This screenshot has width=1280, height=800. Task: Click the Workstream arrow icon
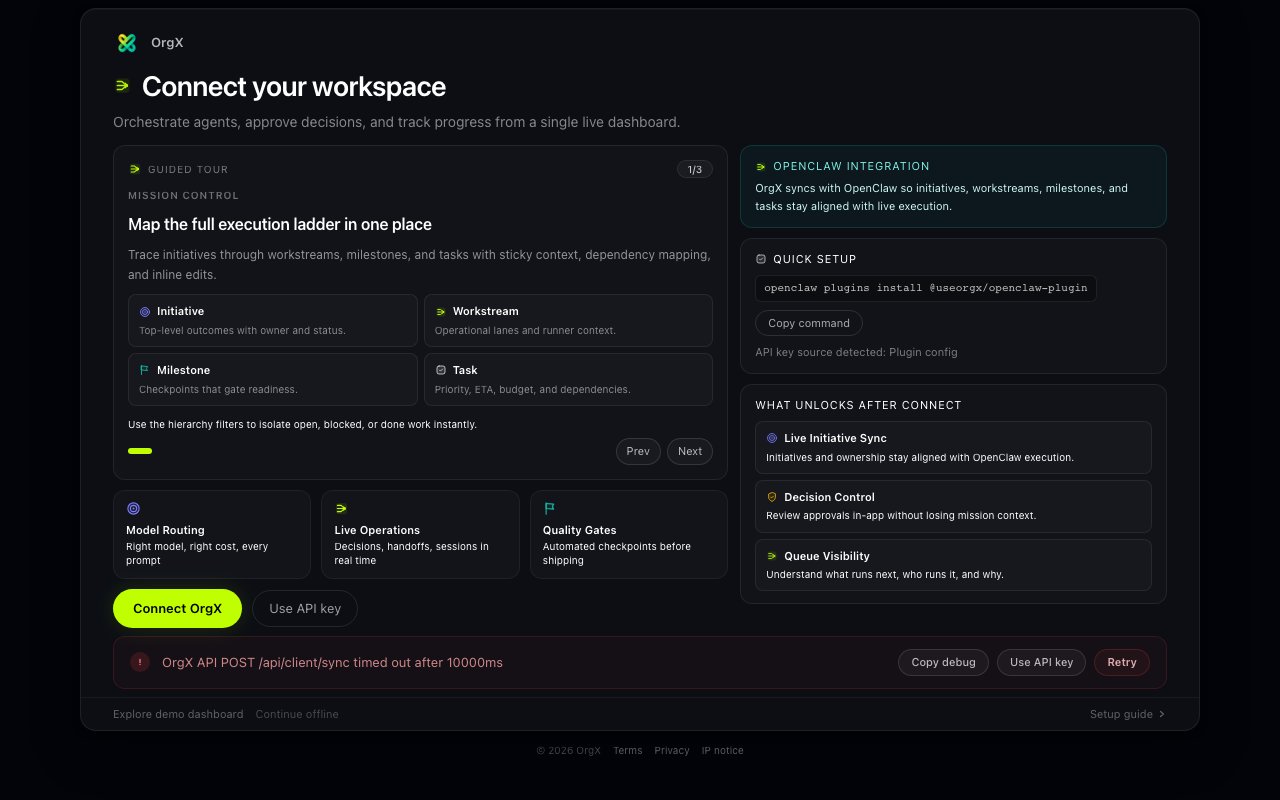pos(441,311)
